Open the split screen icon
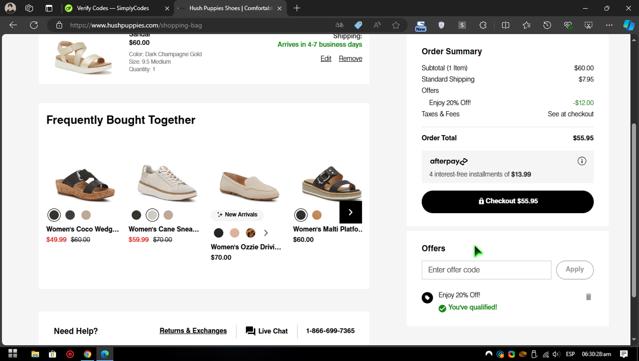This screenshot has width=639, height=361. 505,25
